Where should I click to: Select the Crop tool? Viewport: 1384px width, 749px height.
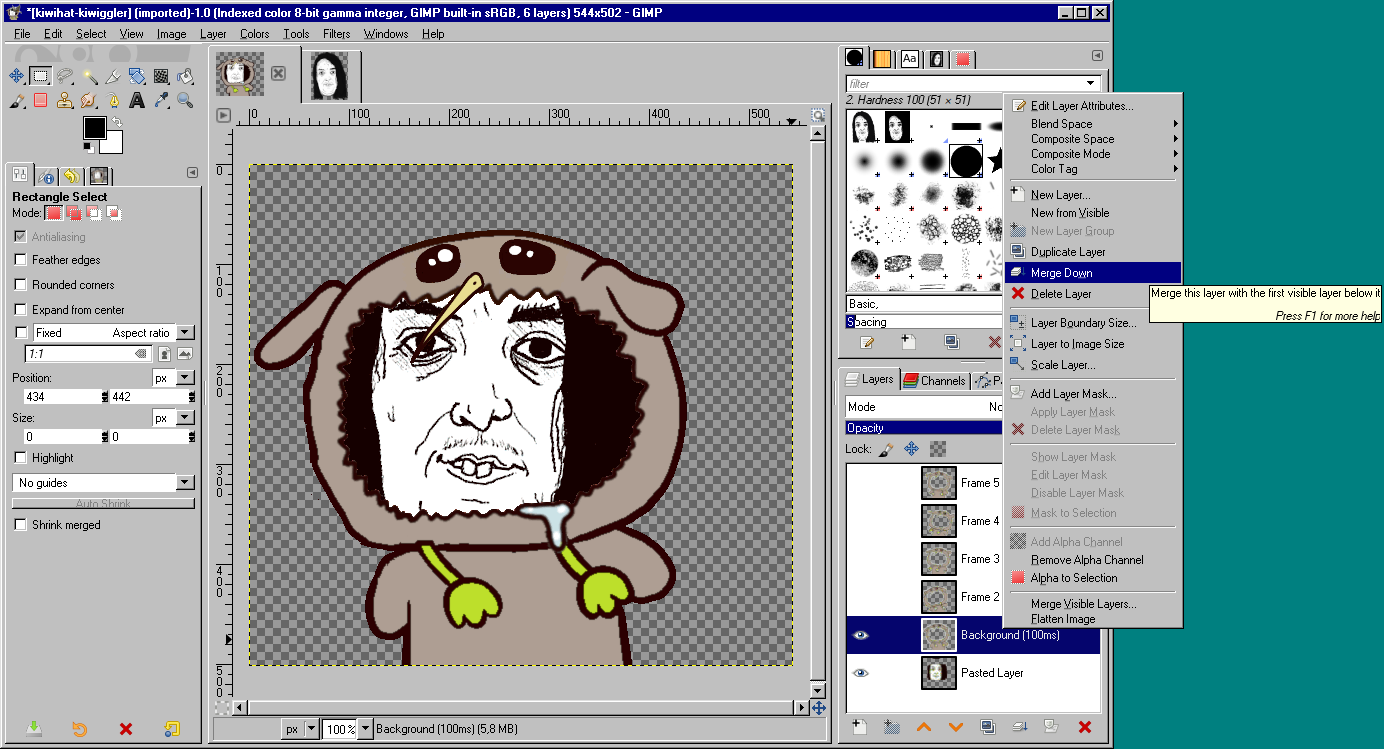pos(112,75)
